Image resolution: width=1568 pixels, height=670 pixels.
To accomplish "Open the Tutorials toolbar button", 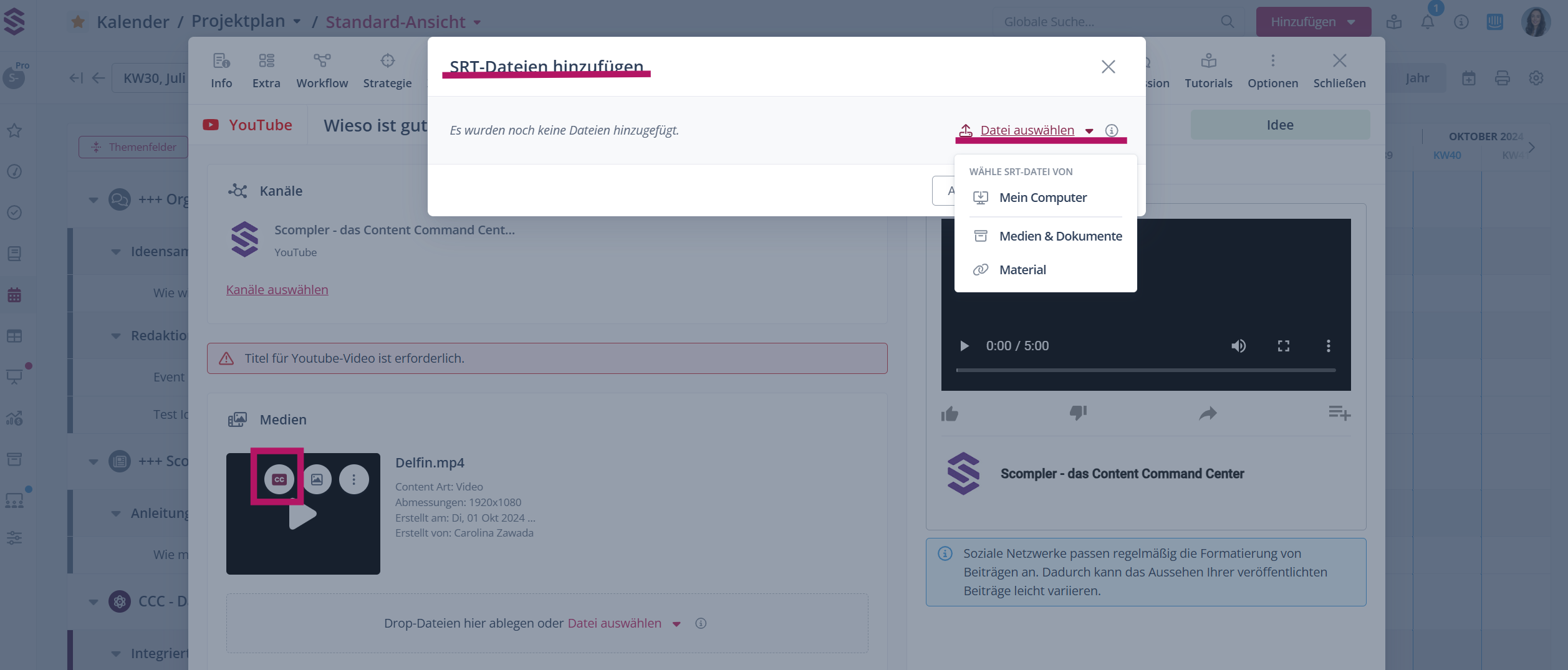I will point(1208,70).
